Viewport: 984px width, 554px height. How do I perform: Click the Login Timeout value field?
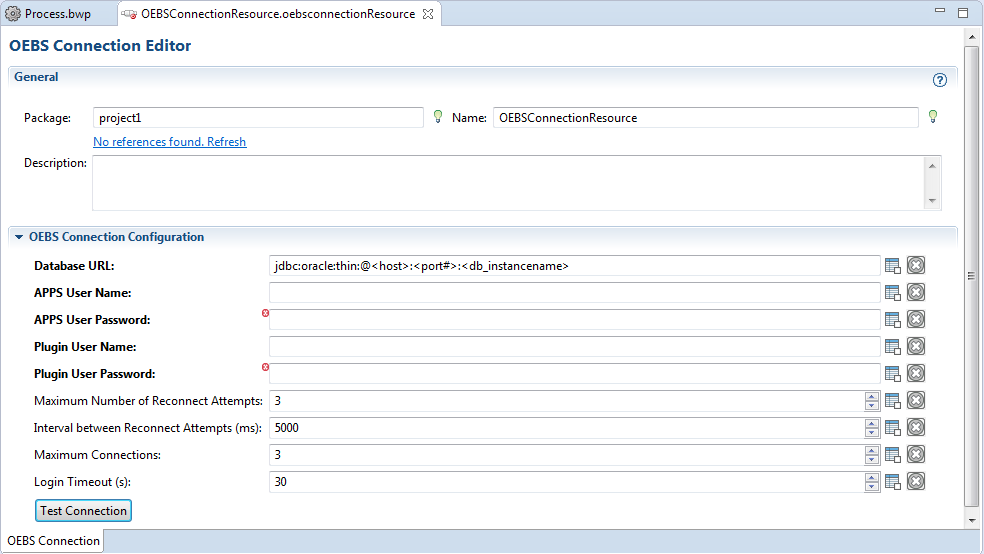pos(567,482)
